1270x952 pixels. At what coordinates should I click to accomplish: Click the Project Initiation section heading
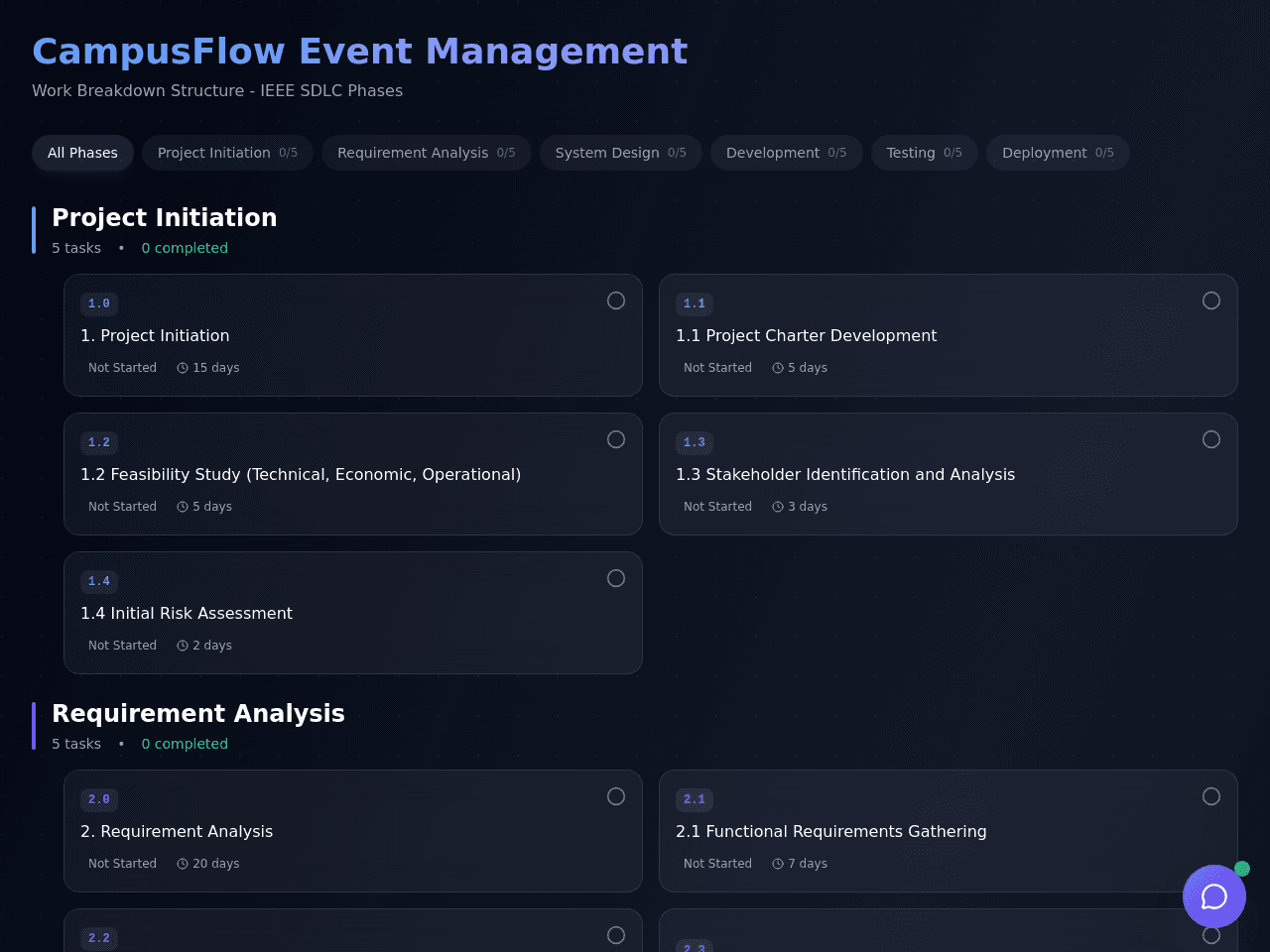(165, 218)
